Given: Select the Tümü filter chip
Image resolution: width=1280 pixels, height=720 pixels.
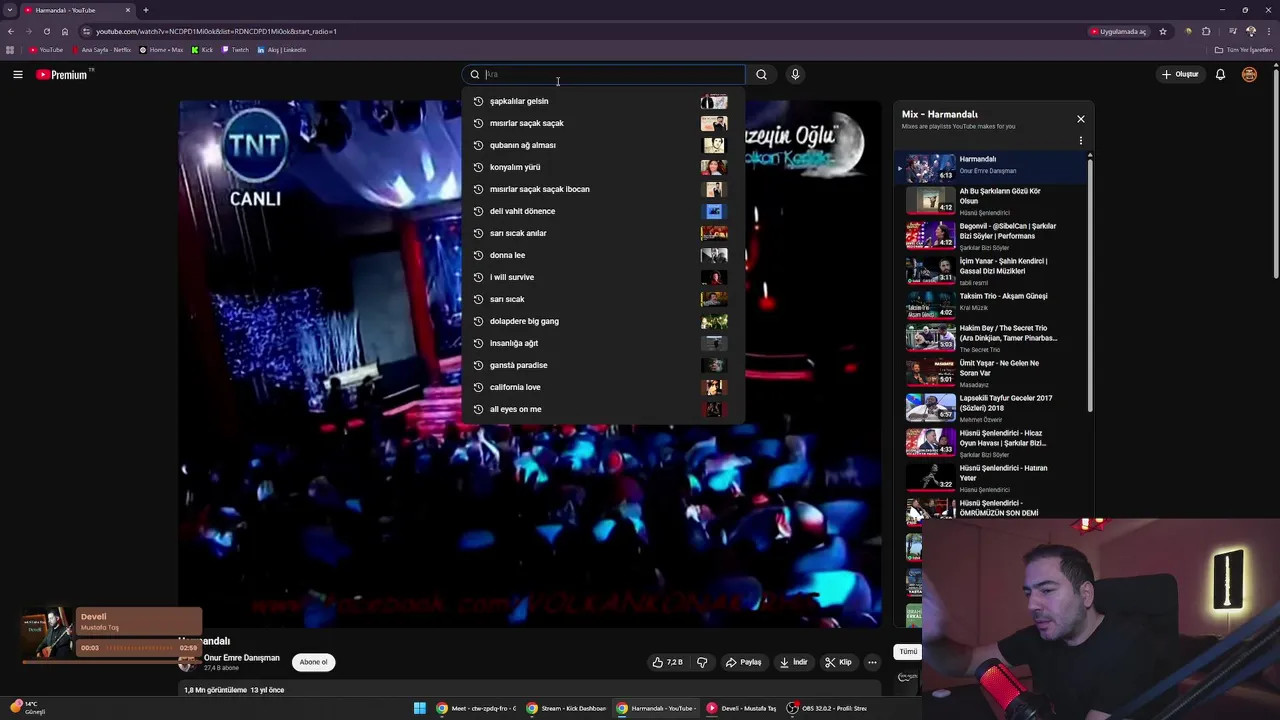Looking at the screenshot, I should click(908, 652).
